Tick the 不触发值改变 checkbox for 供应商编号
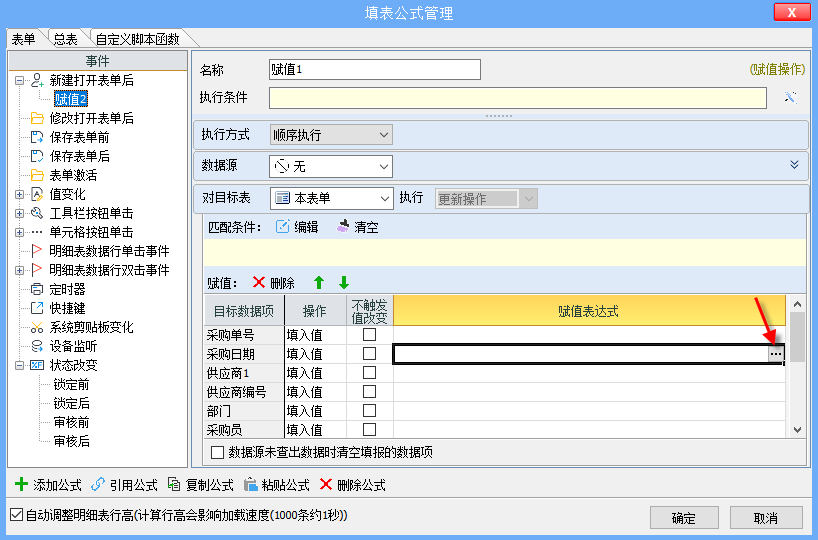Viewport: 818px width, 540px height. (x=369, y=392)
